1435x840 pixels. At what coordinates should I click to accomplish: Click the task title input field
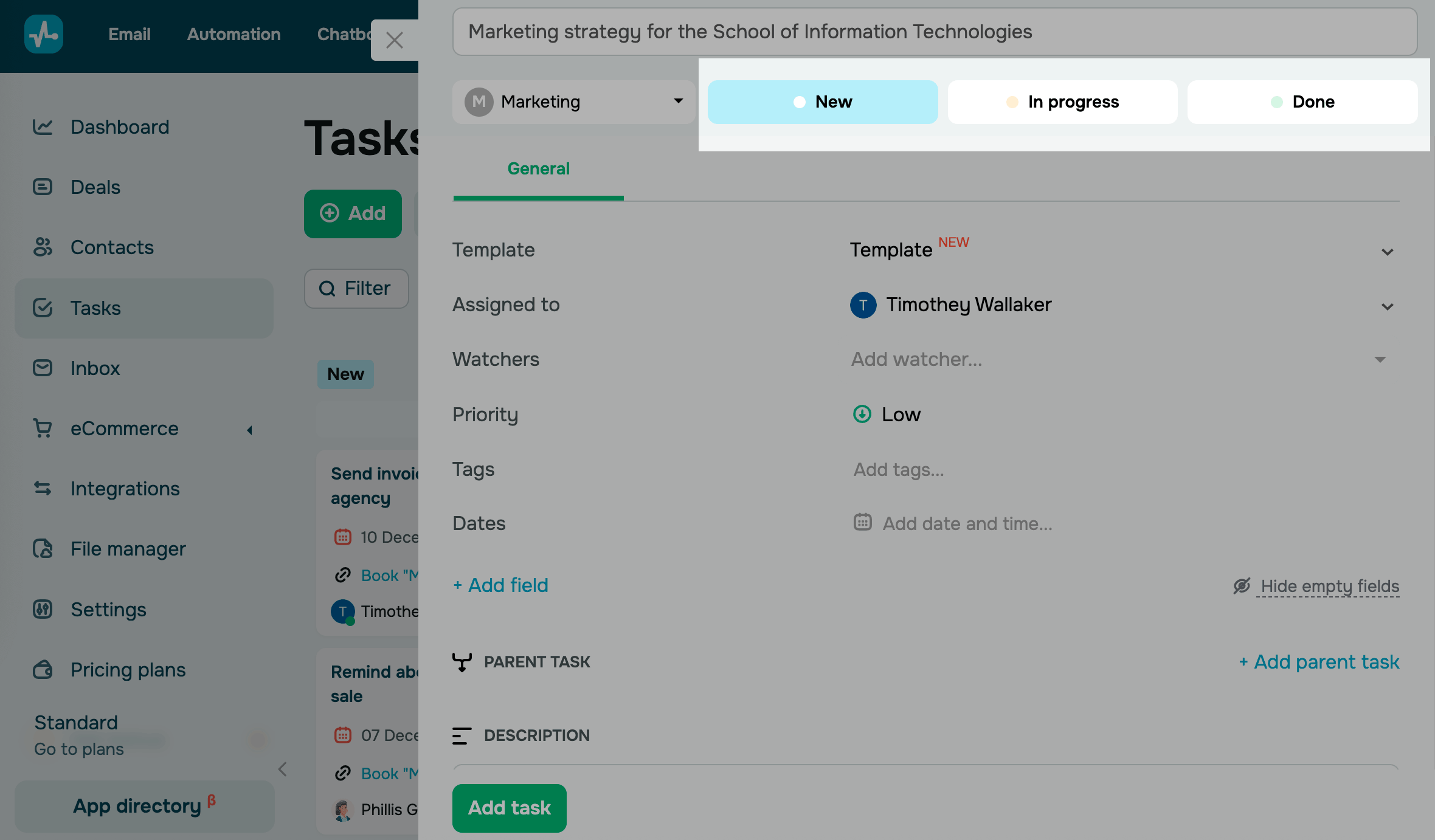934,32
